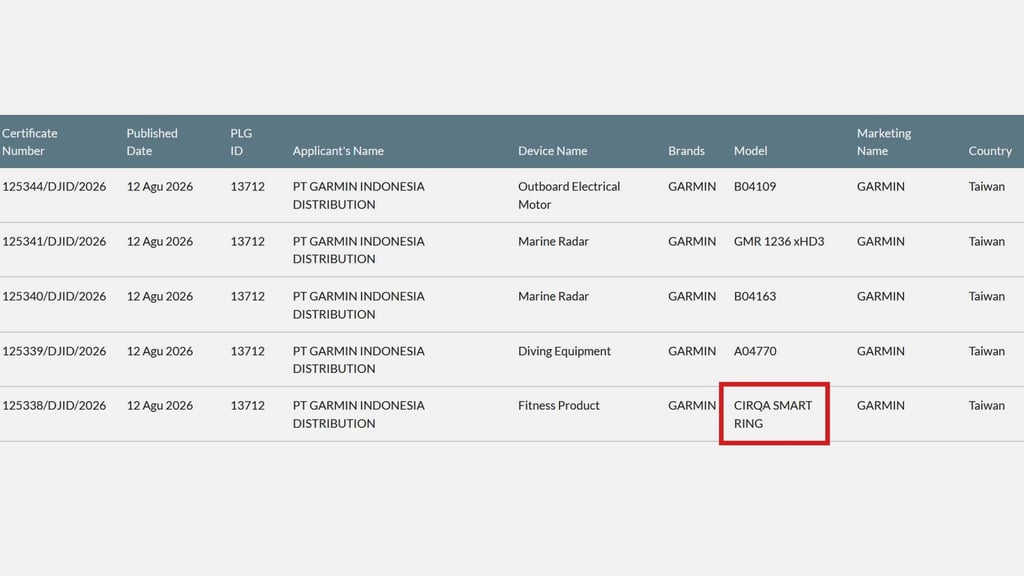
Task: Select certificate number 125338/DJID/2026
Action: [x=54, y=406]
